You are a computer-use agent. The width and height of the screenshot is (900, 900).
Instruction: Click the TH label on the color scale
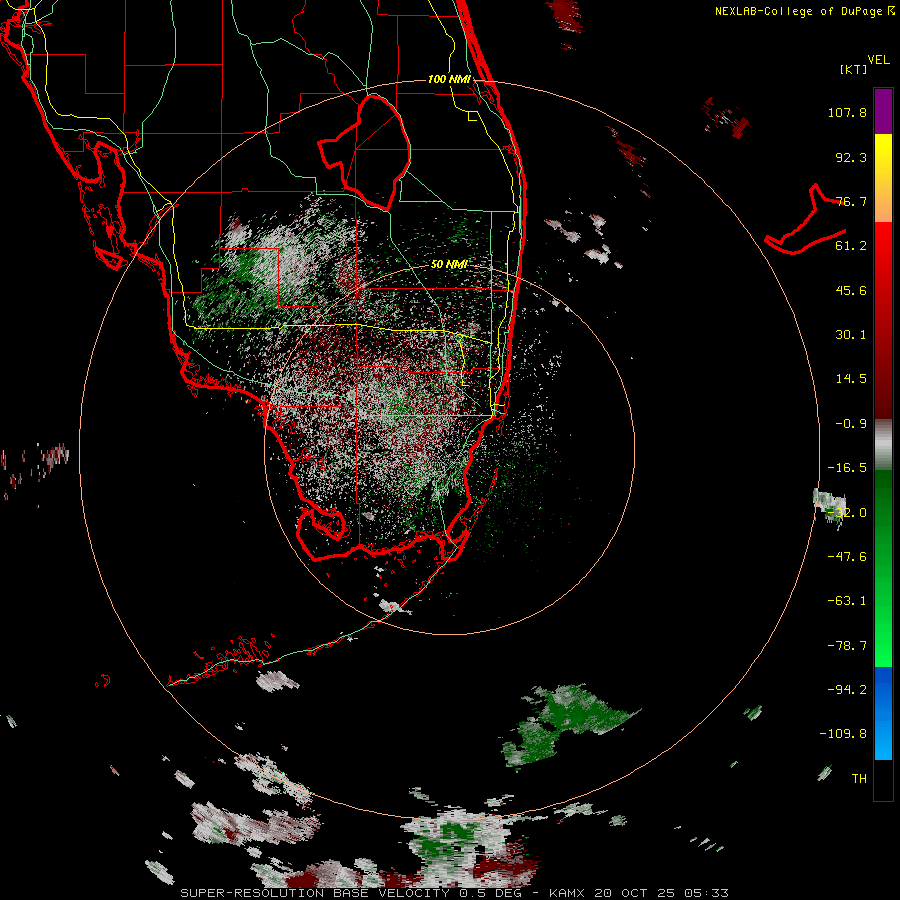click(859, 779)
